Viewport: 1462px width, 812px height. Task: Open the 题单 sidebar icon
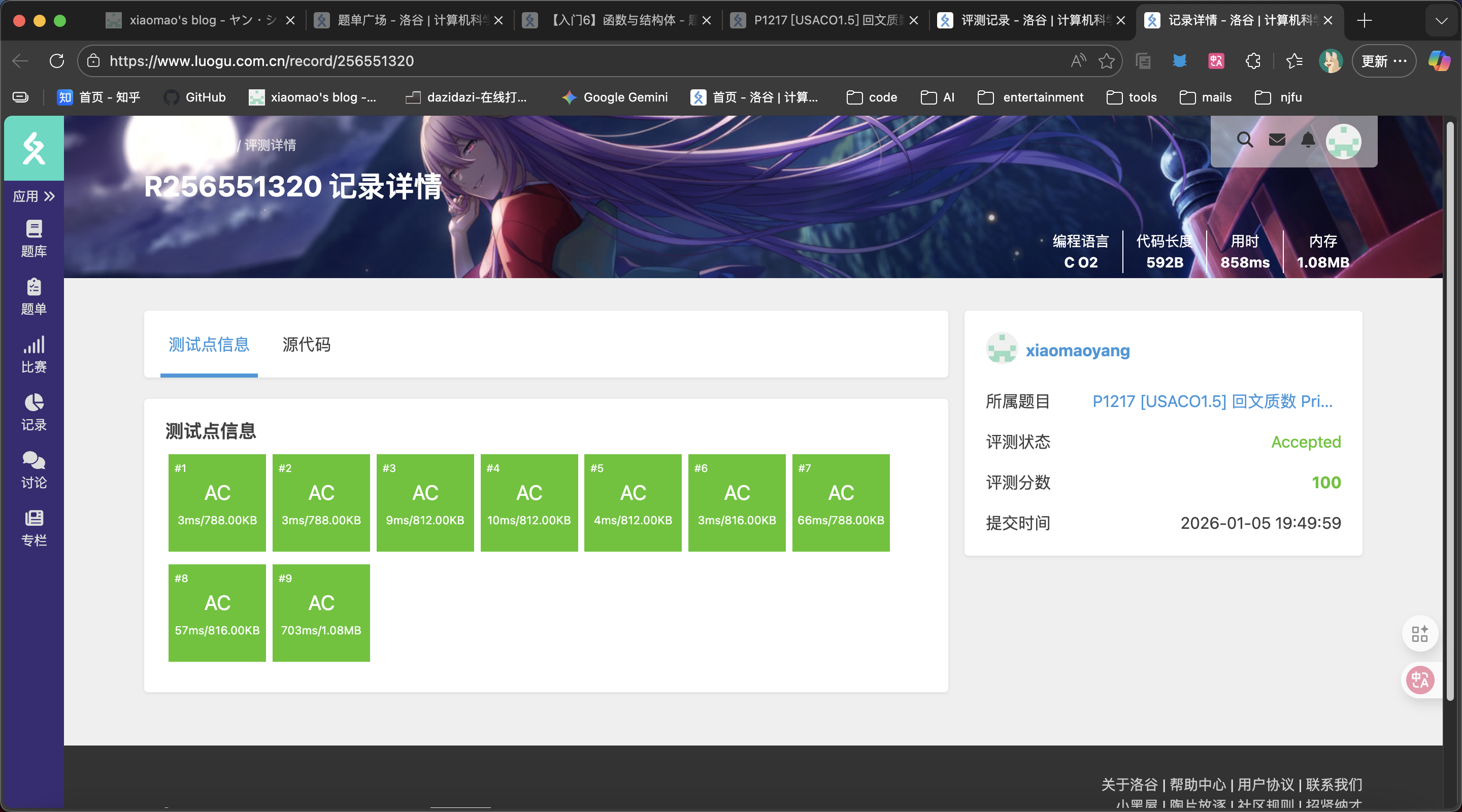[34, 297]
